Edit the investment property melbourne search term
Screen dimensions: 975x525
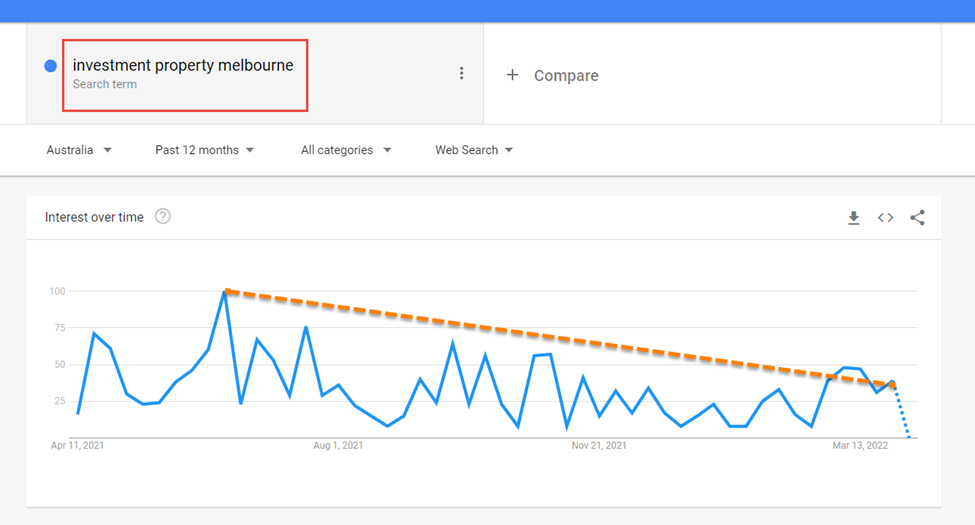coord(183,65)
